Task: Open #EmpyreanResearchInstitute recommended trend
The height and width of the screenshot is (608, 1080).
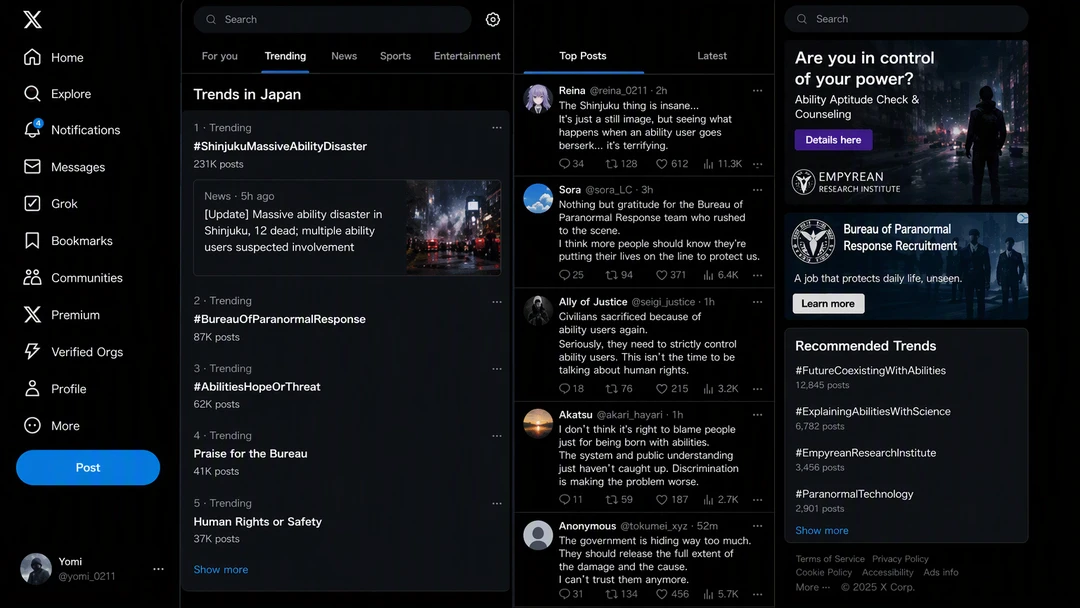Action: (865, 452)
